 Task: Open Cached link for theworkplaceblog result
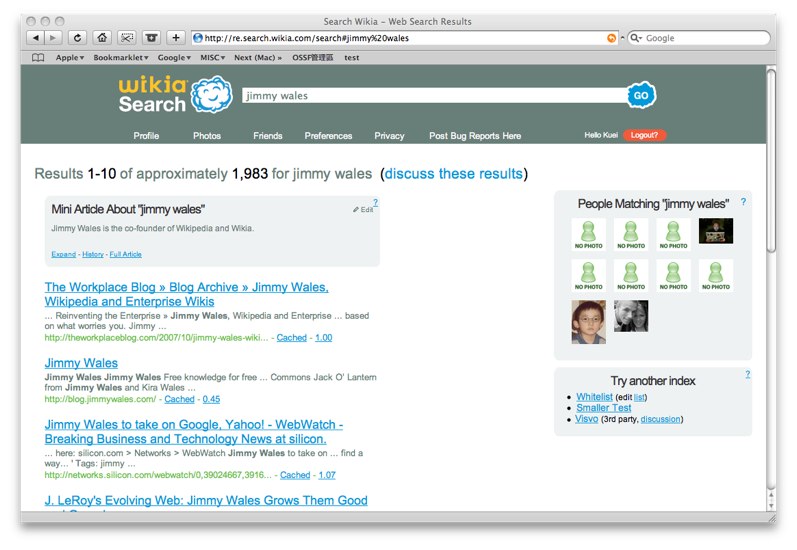tap(292, 338)
